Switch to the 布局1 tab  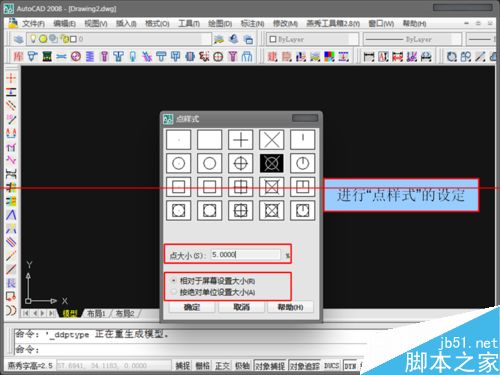(x=96, y=313)
